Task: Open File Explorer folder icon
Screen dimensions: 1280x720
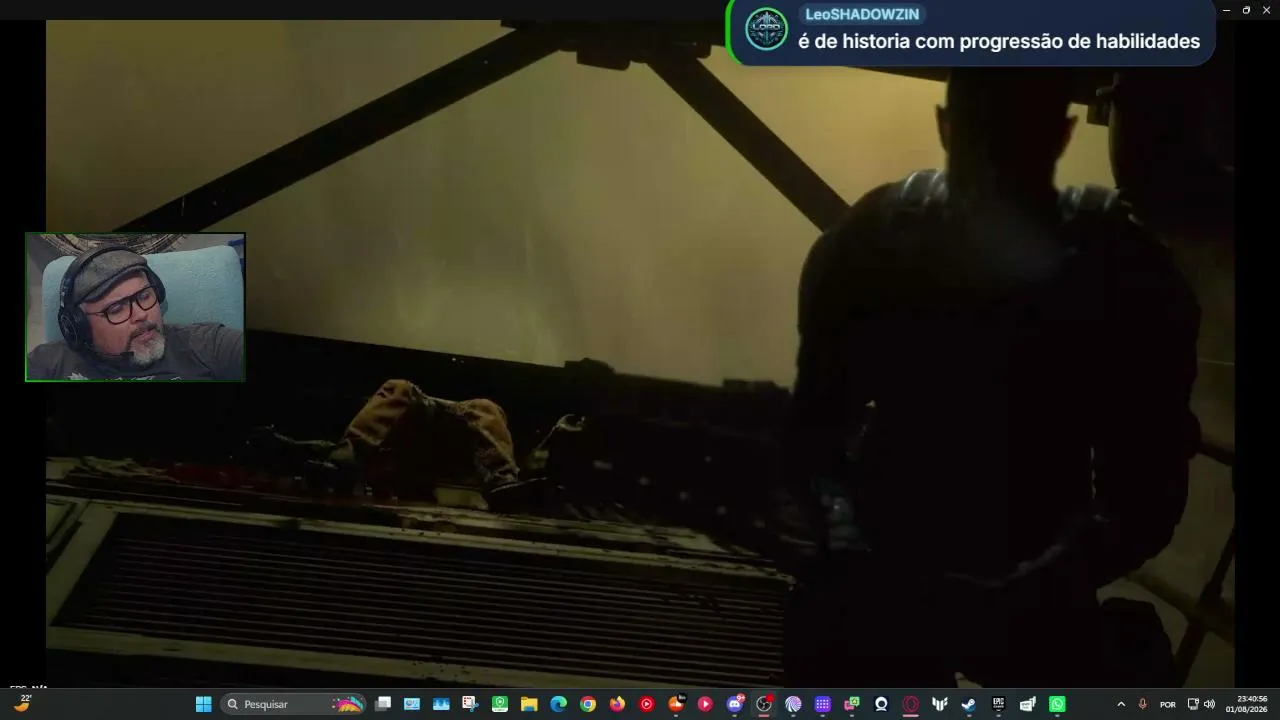Action: (x=529, y=704)
